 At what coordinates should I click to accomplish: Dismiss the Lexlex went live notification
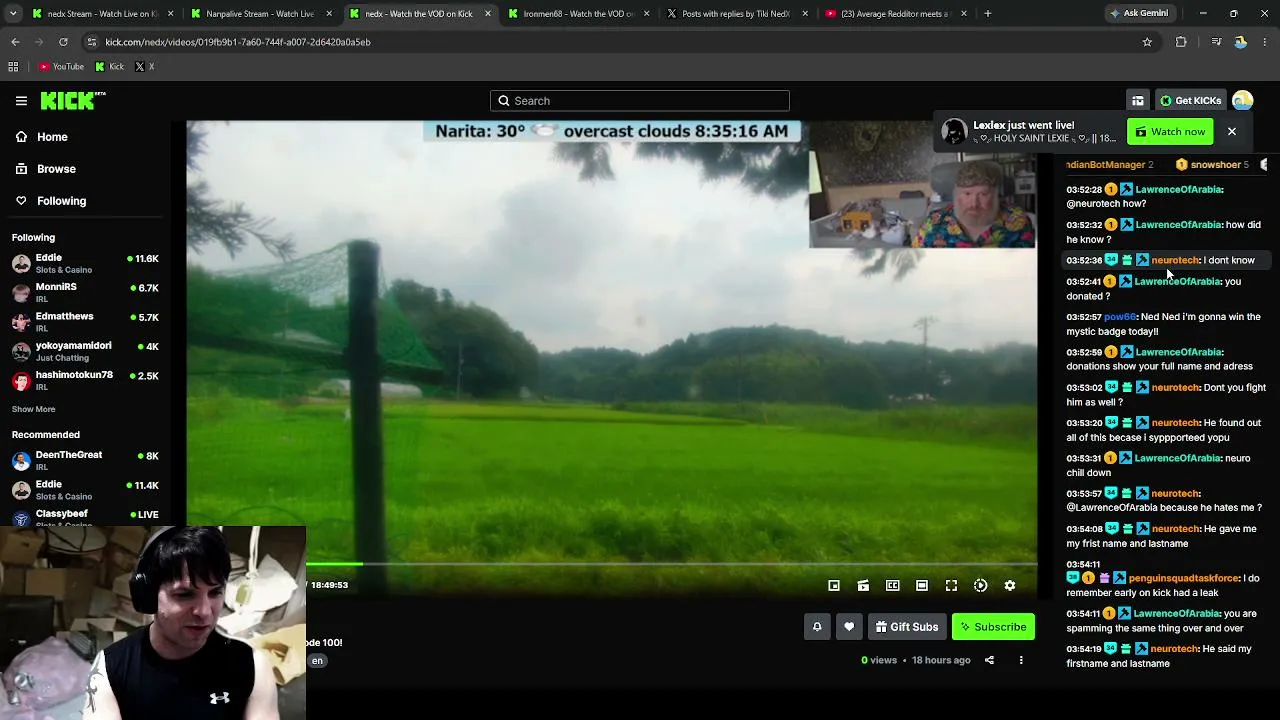click(x=1232, y=132)
